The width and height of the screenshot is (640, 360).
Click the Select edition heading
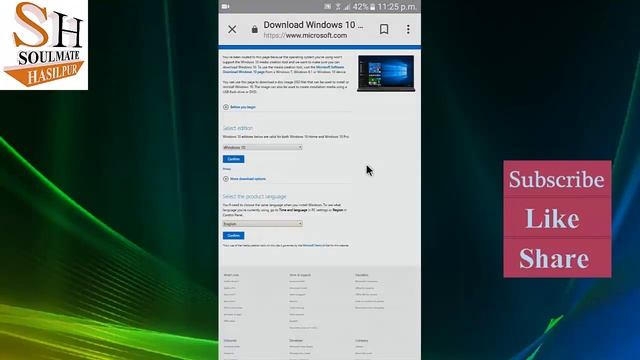click(x=238, y=128)
